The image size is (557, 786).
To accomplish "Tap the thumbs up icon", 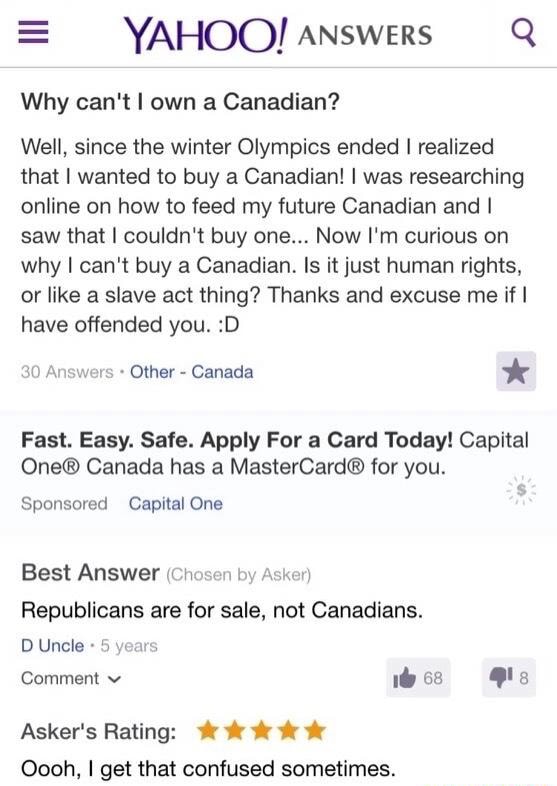I will pos(405,678).
